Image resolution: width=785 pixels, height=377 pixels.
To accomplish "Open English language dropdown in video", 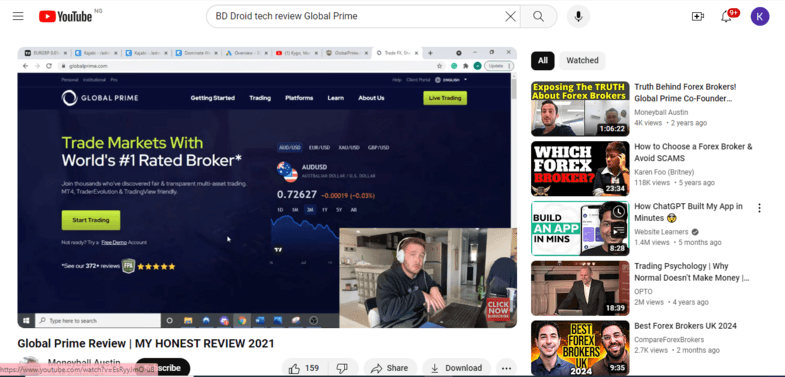I will pos(451,80).
